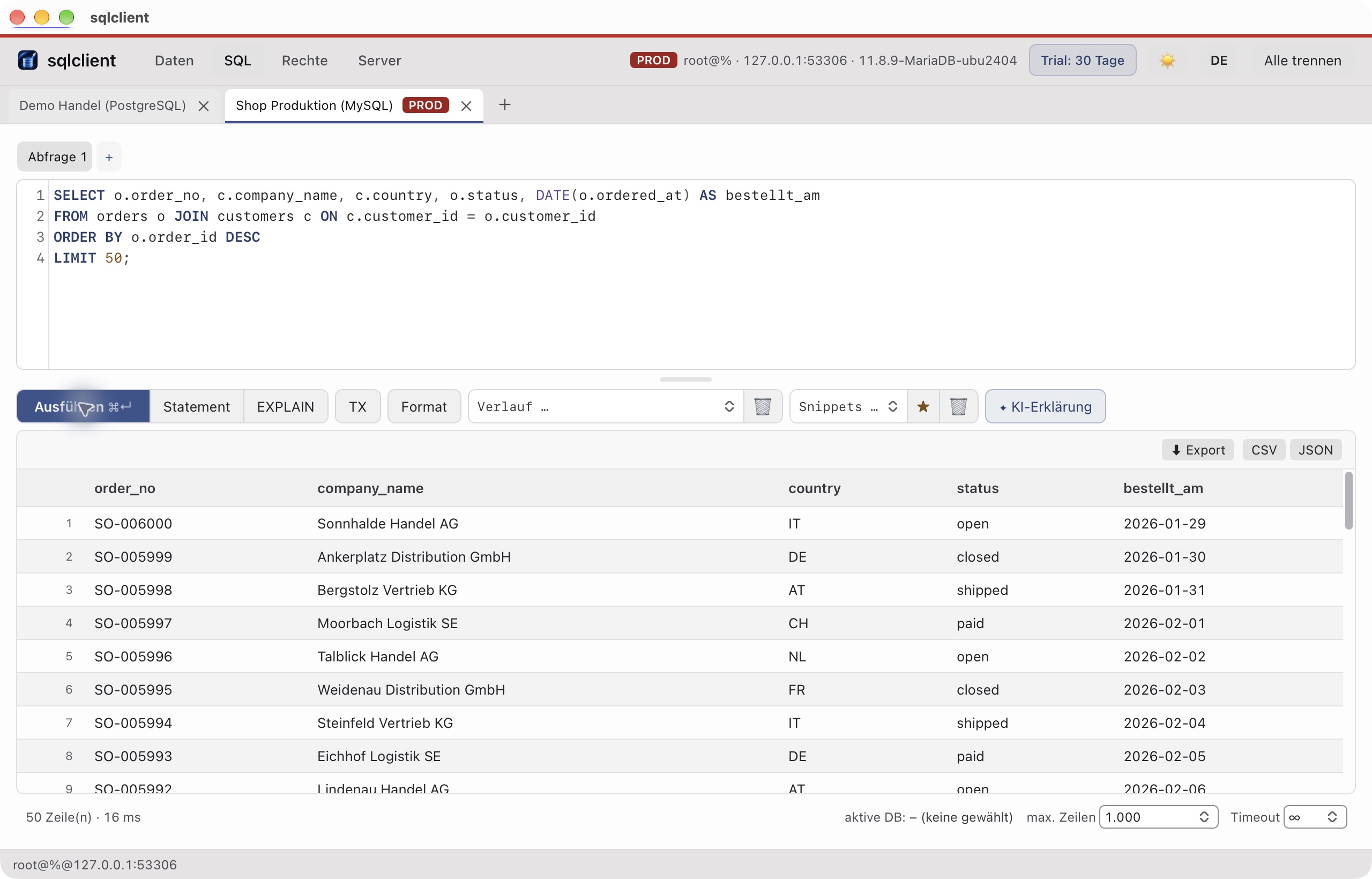The height and width of the screenshot is (879, 1372).
Task: Open the SQL menu
Action: tap(237, 61)
